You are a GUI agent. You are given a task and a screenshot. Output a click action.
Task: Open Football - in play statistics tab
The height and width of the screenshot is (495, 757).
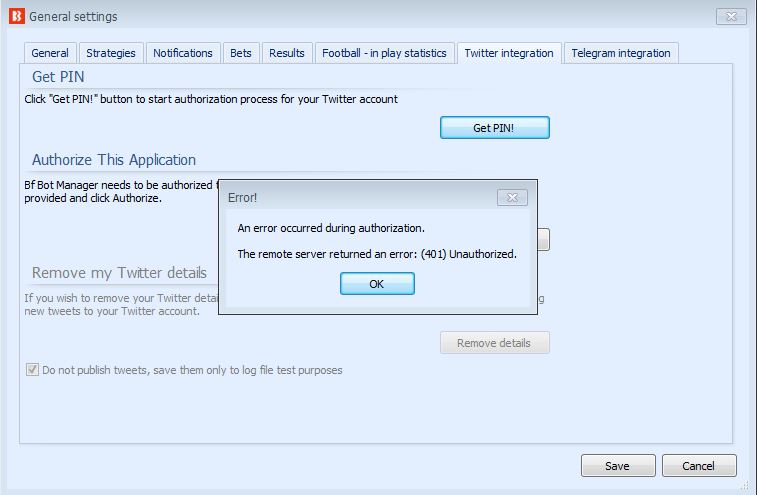coord(384,53)
